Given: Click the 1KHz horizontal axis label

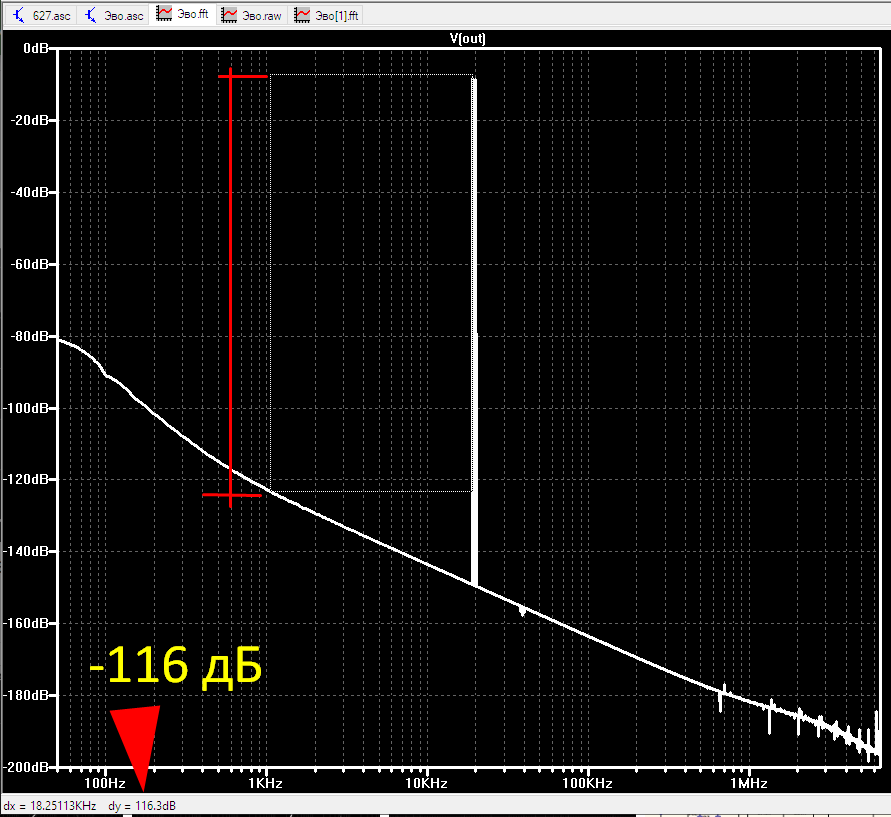Looking at the screenshot, I should [265, 783].
